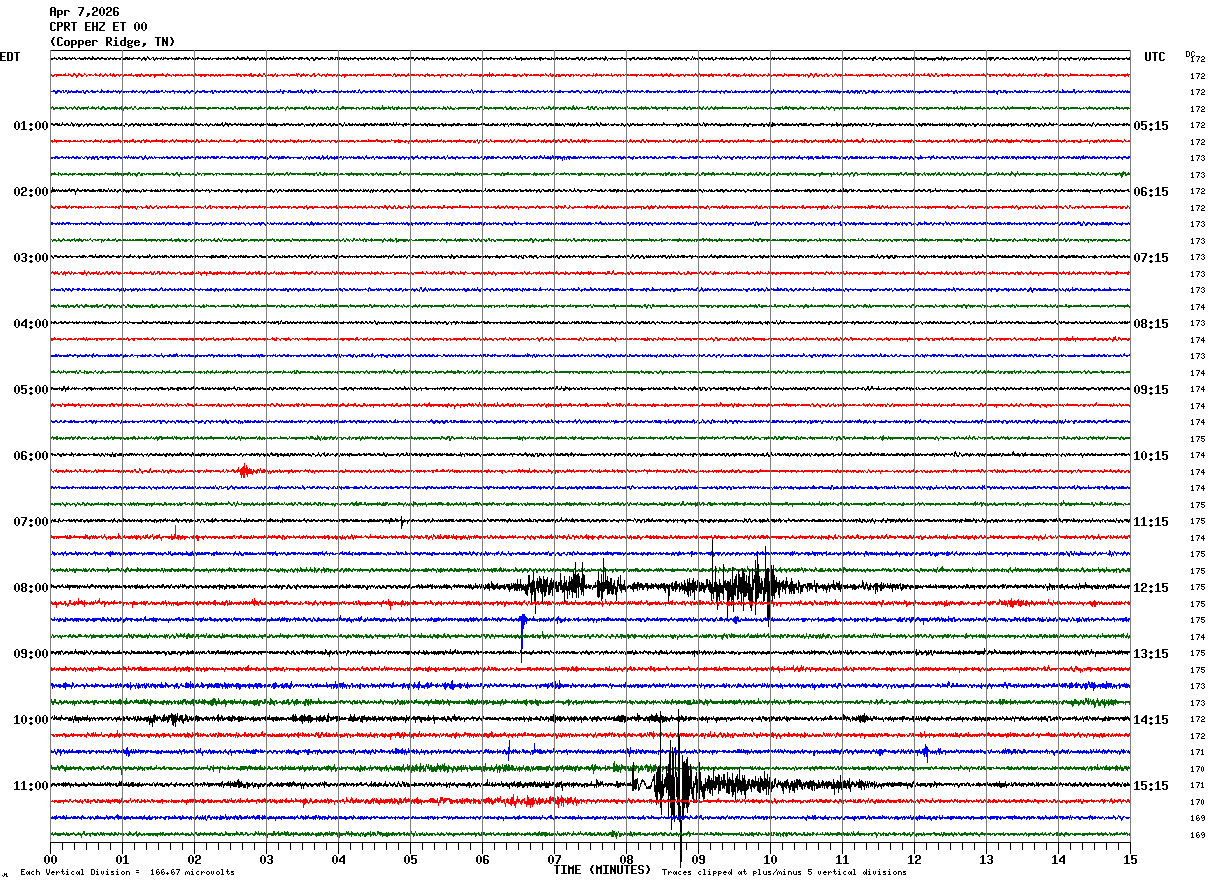Viewport: 1210px width, 886px height.
Task: Select the 05:00 EDT row label
Action: click(x=31, y=390)
